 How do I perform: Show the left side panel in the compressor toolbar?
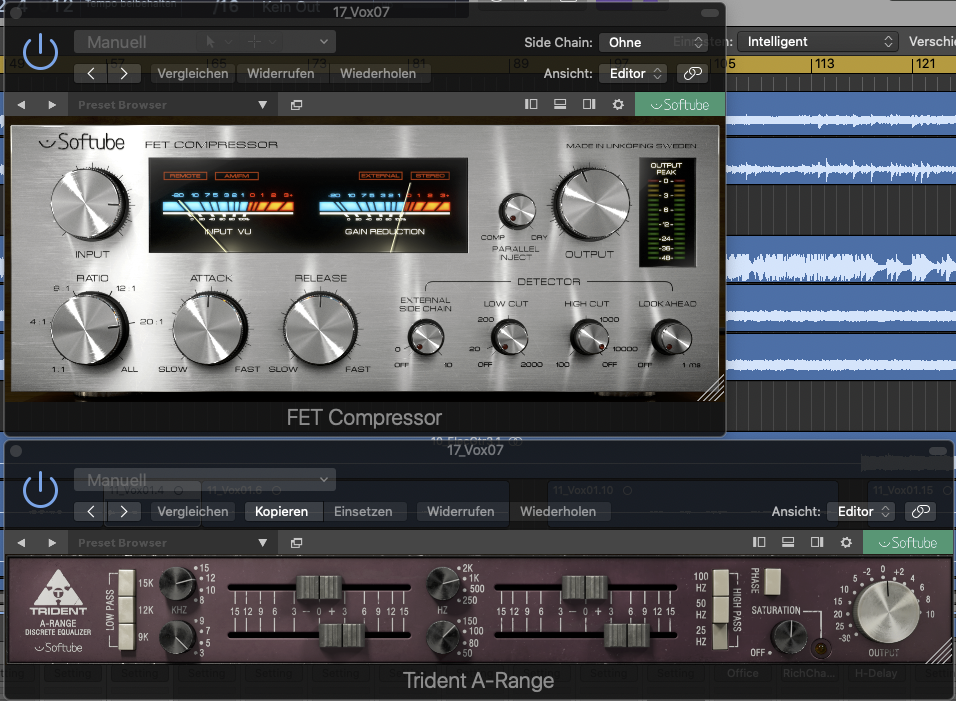pos(531,105)
